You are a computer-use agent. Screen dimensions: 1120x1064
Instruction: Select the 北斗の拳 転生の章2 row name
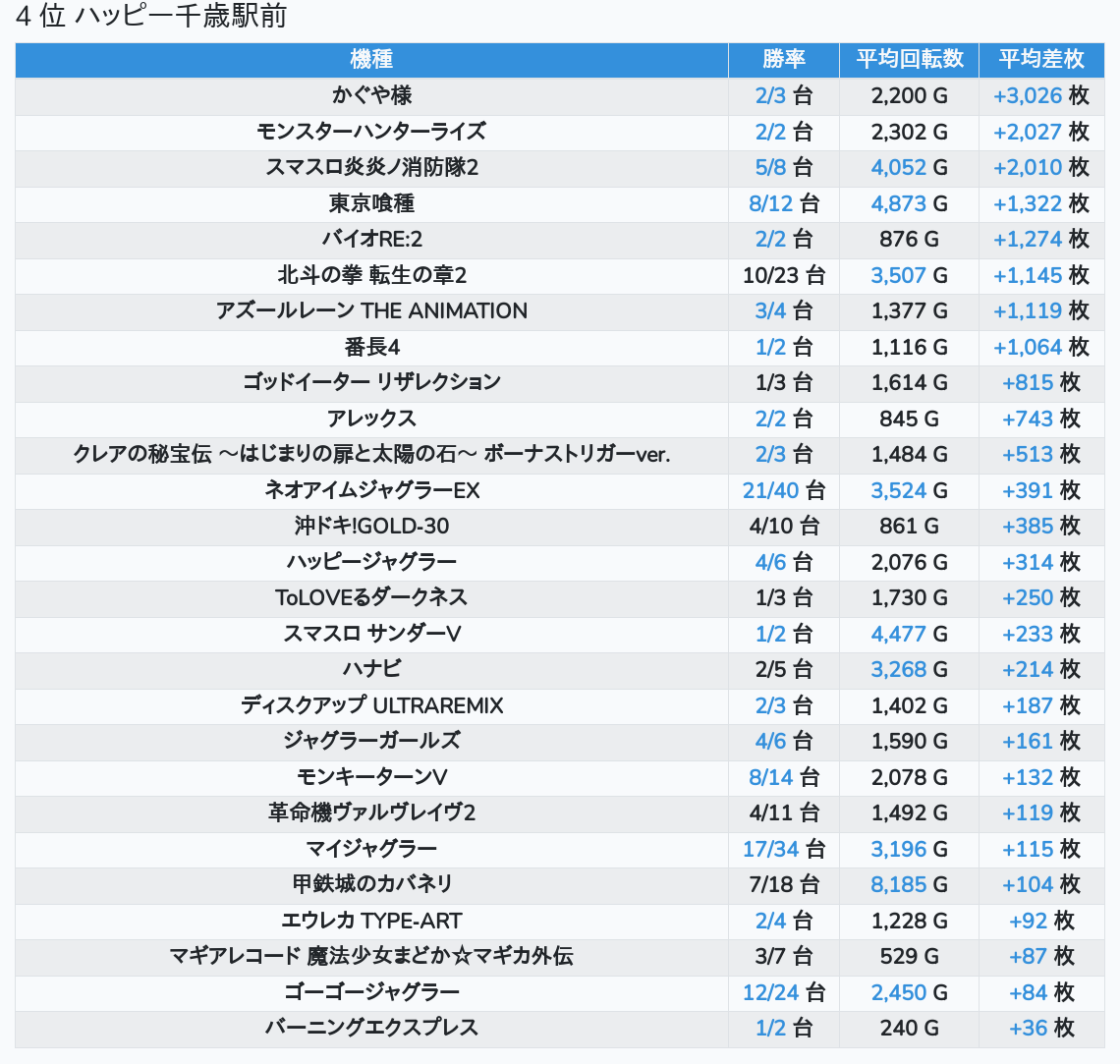(x=371, y=275)
